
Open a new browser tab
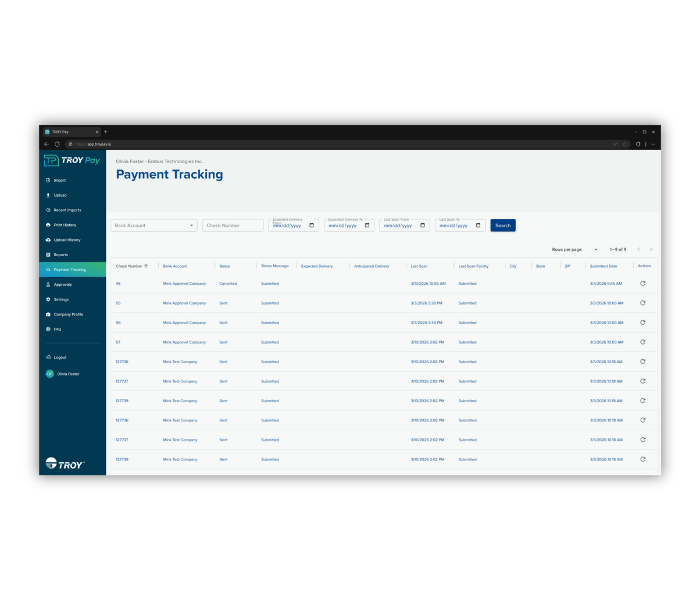point(105,132)
